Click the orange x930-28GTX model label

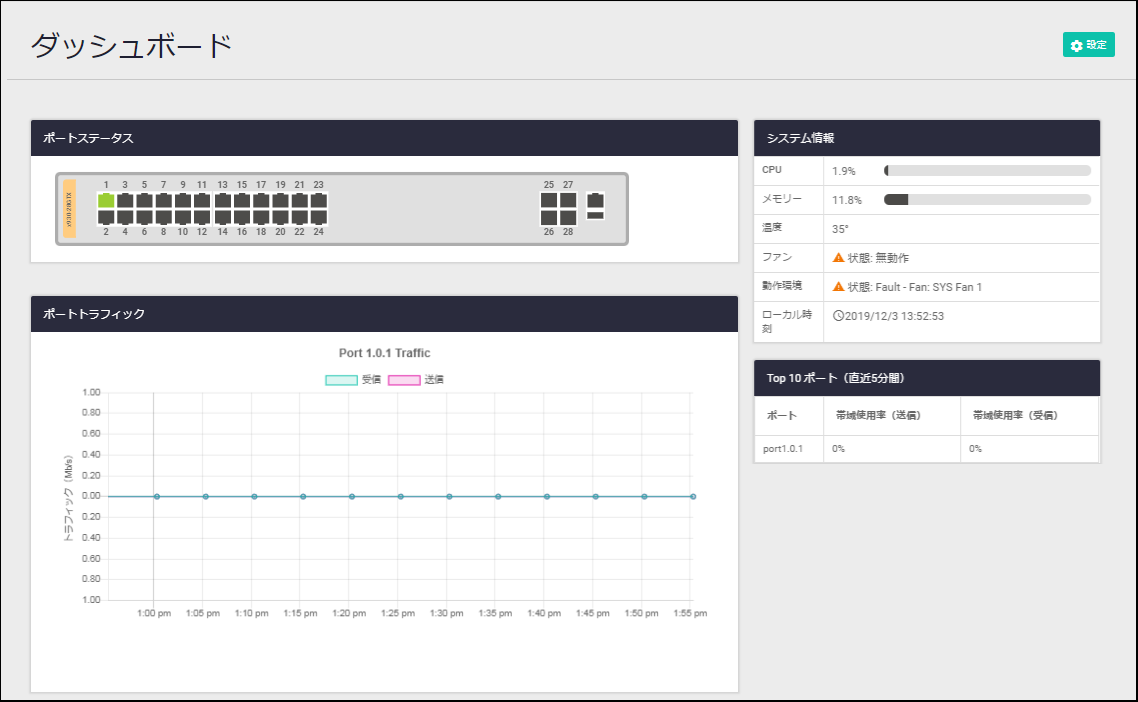69,207
